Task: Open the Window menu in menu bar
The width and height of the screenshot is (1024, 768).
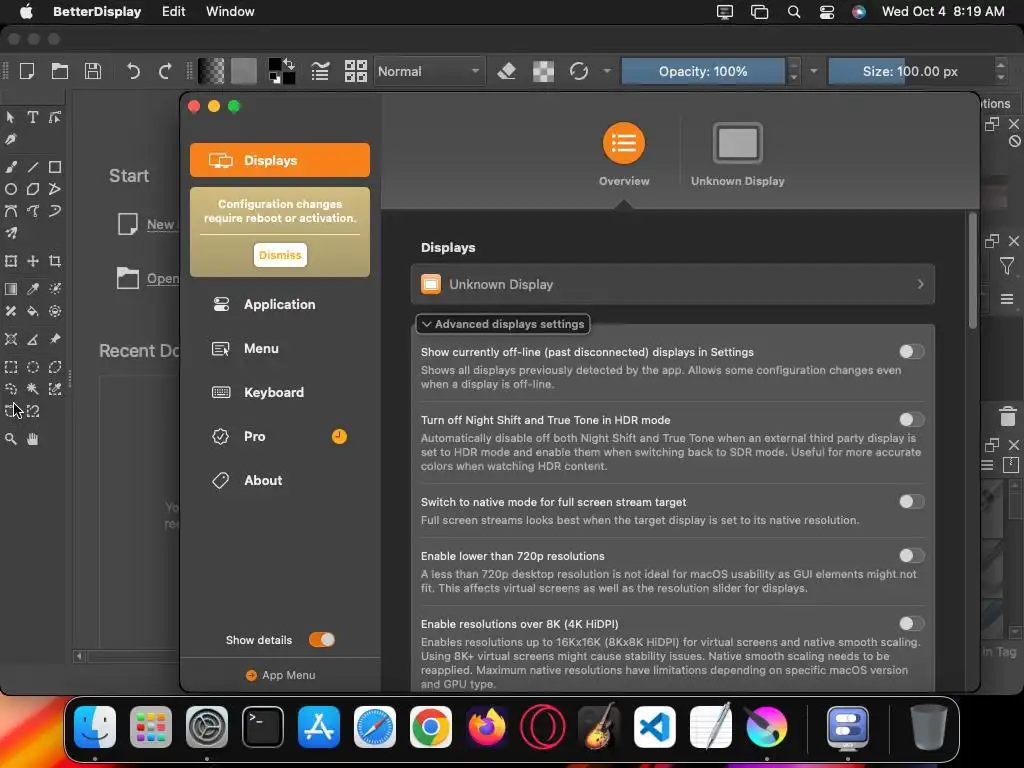Action: pyautogui.click(x=230, y=12)
